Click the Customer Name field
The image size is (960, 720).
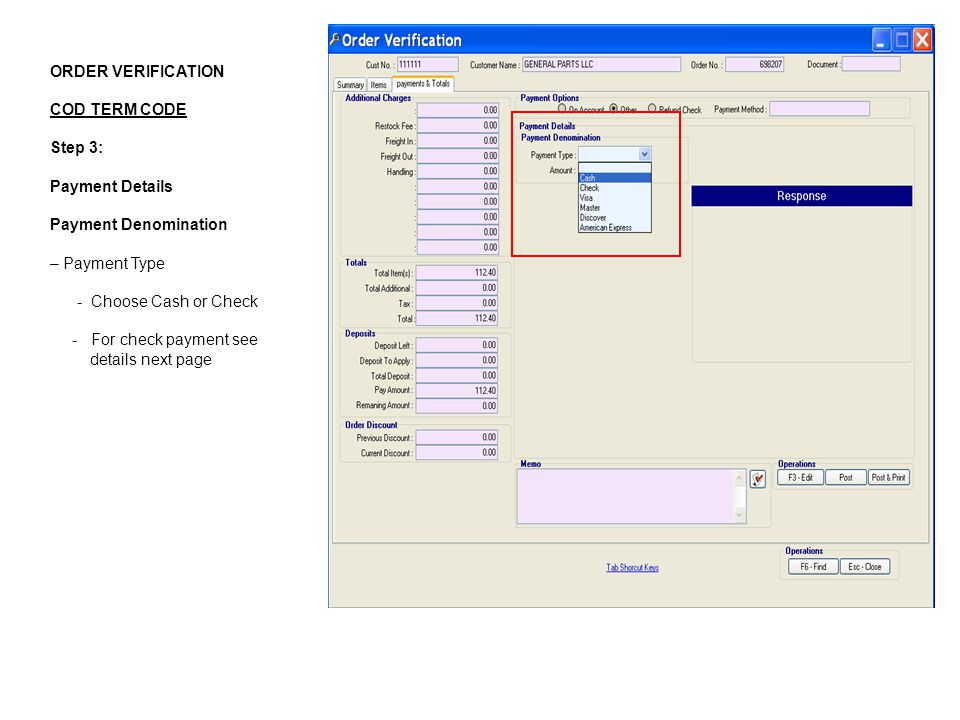(601, 64)
